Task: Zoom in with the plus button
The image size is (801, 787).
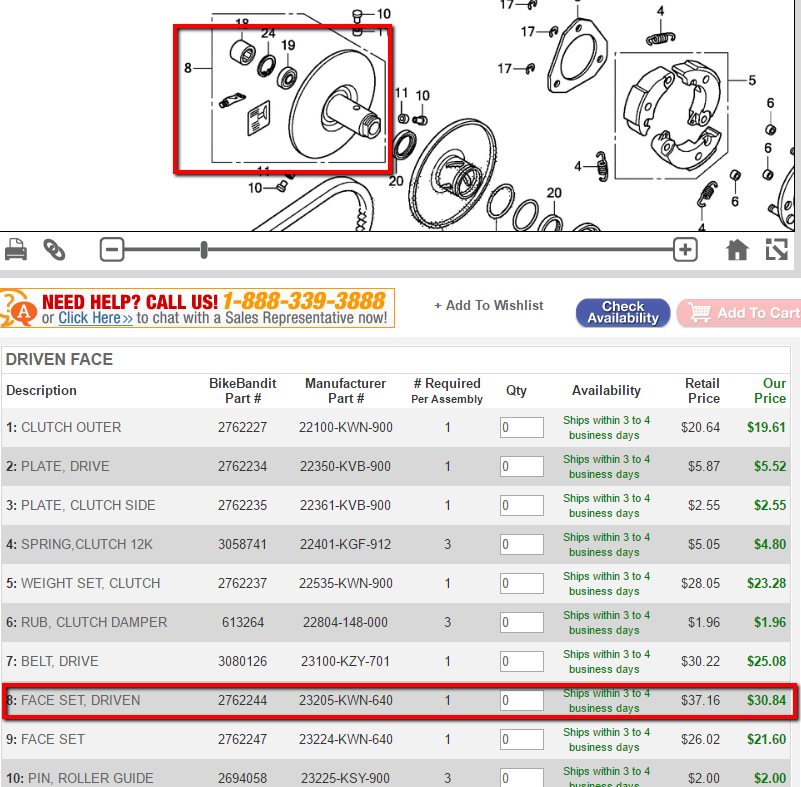Action: (x=685, y=250)
